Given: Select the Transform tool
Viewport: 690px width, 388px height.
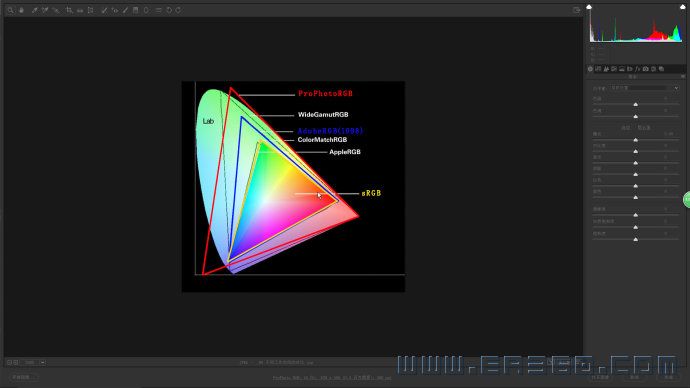Looking at the screenshot, I should 91,10.
